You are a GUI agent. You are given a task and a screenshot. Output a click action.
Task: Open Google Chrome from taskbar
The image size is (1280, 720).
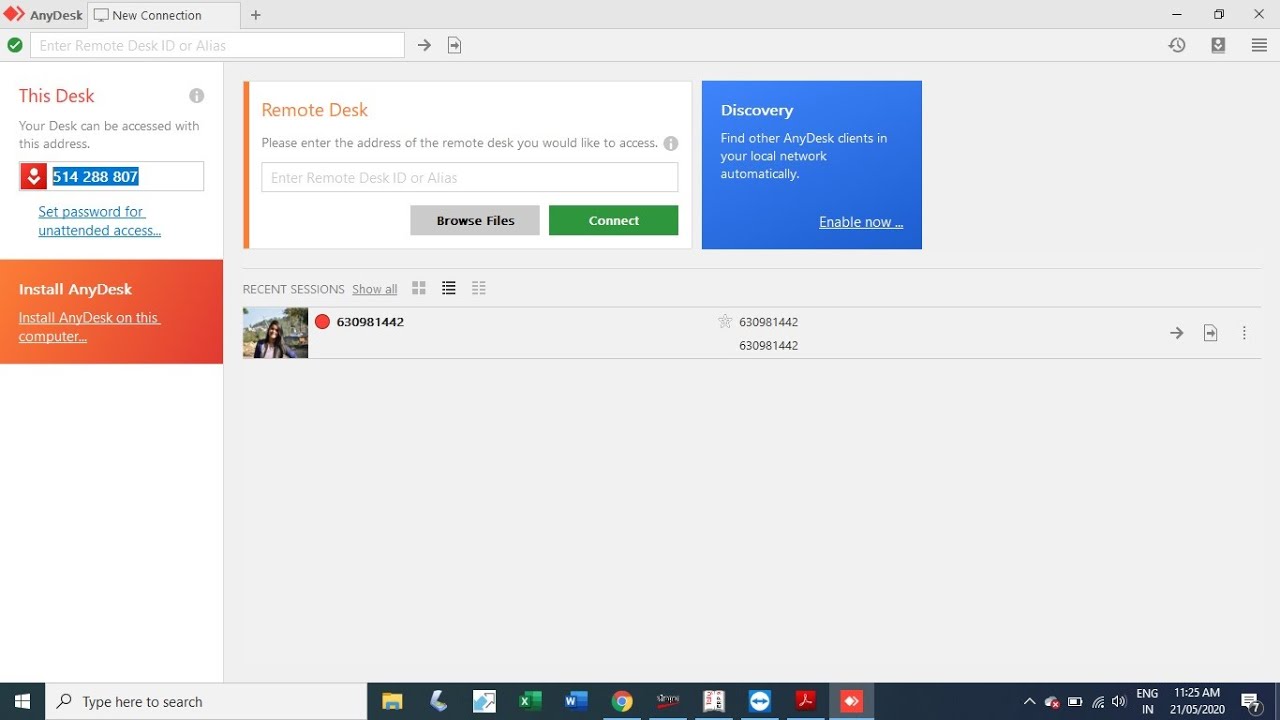click(622, 701)
